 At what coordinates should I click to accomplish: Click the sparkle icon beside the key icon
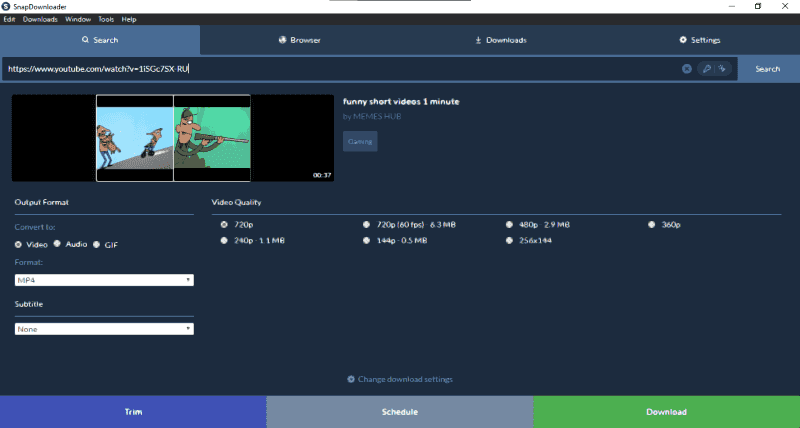point(721,69)
